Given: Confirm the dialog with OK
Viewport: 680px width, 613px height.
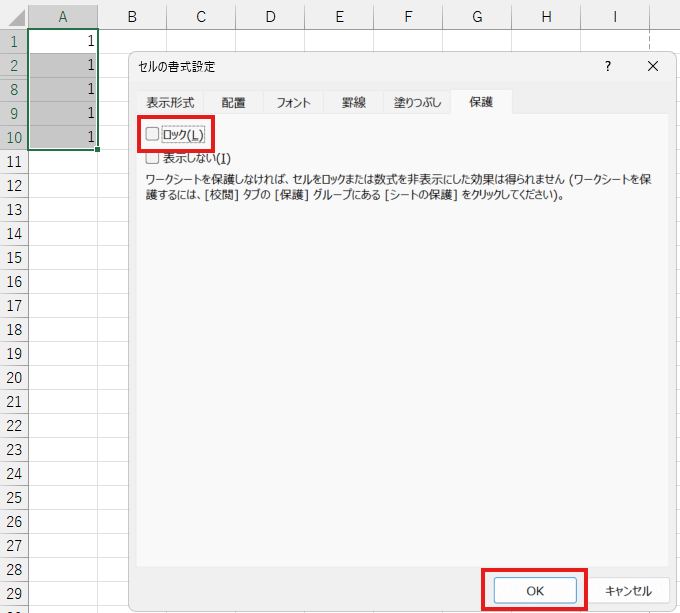Looking at the screenshot, I should 535,590.
